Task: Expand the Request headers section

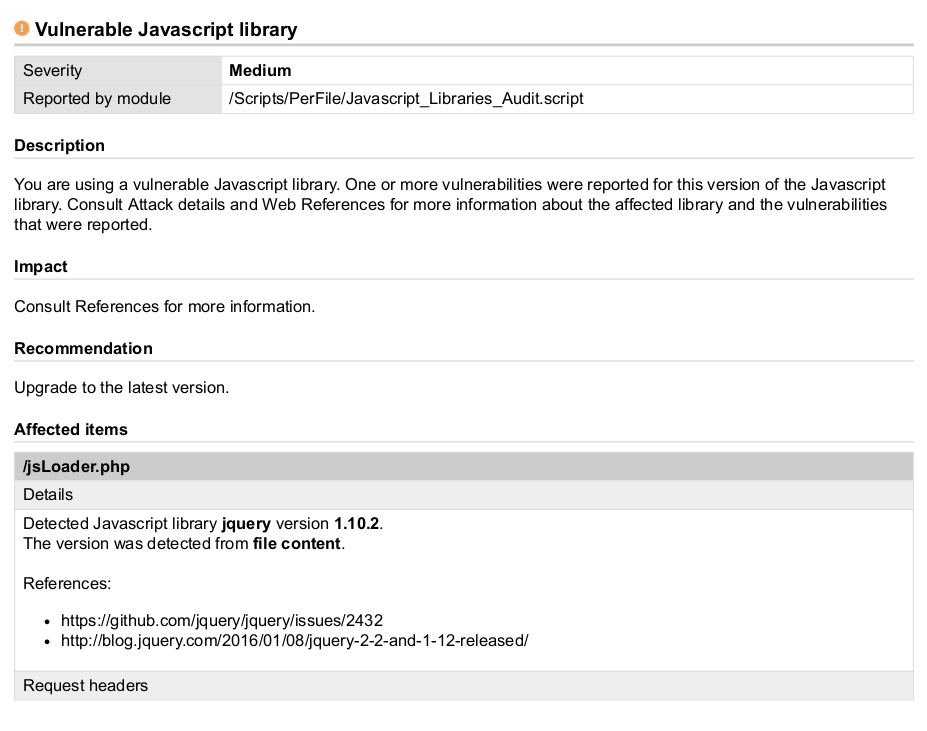Action: pos(85,686)
